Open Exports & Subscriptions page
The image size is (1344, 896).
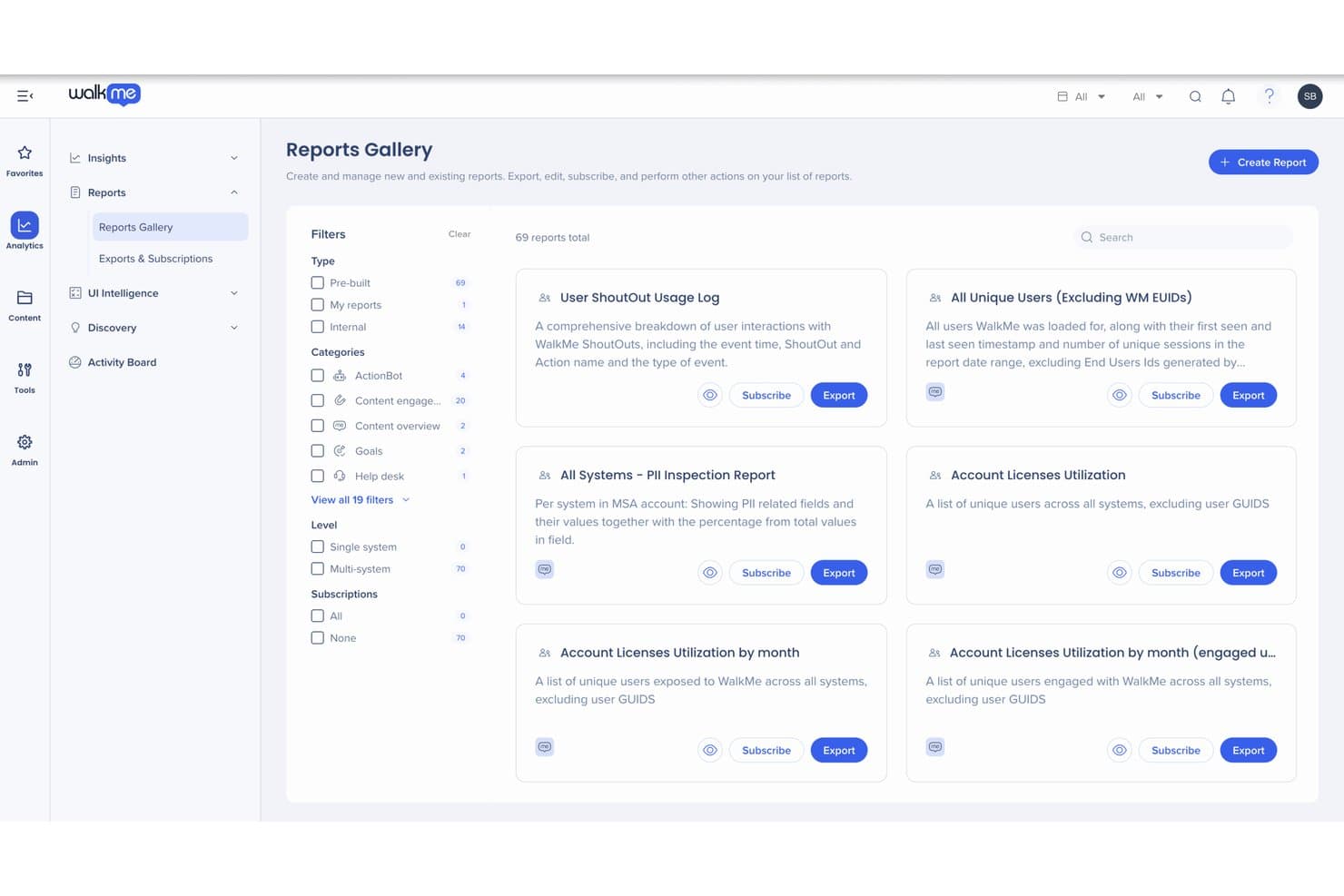[155, 259]
